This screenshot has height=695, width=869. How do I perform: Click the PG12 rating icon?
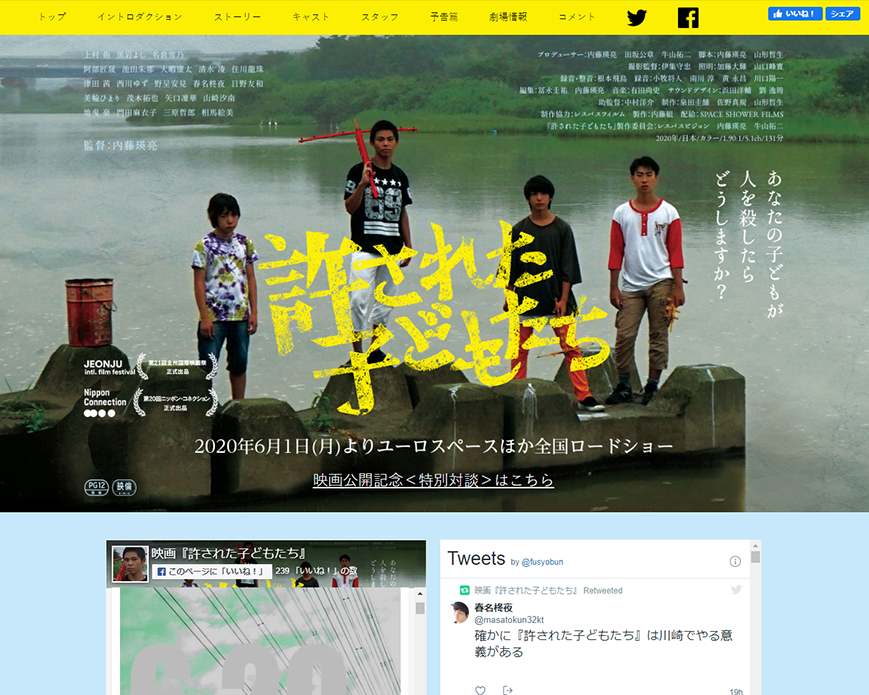(x=96, y=486)
